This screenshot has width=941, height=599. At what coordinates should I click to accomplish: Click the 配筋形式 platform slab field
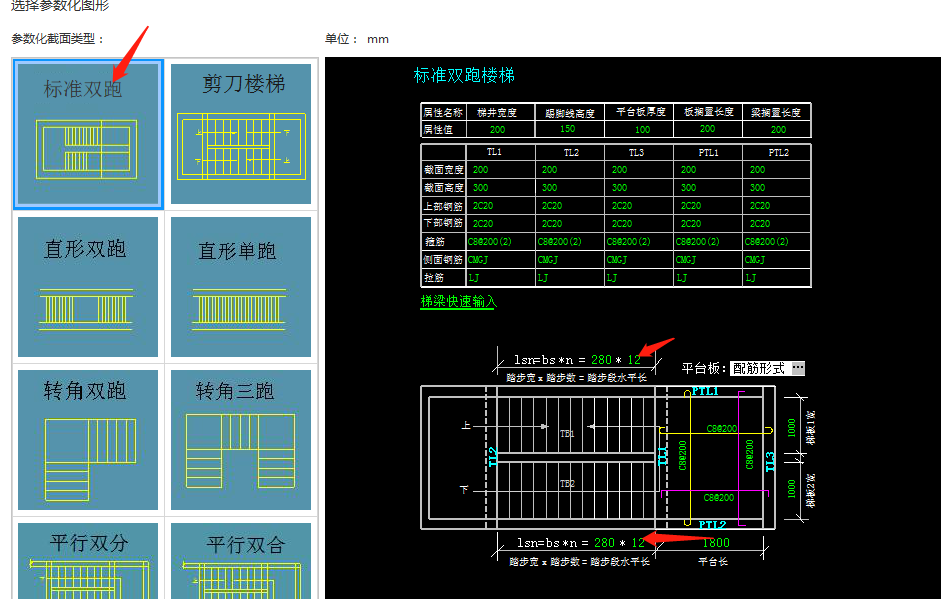[x=760, y=368]
